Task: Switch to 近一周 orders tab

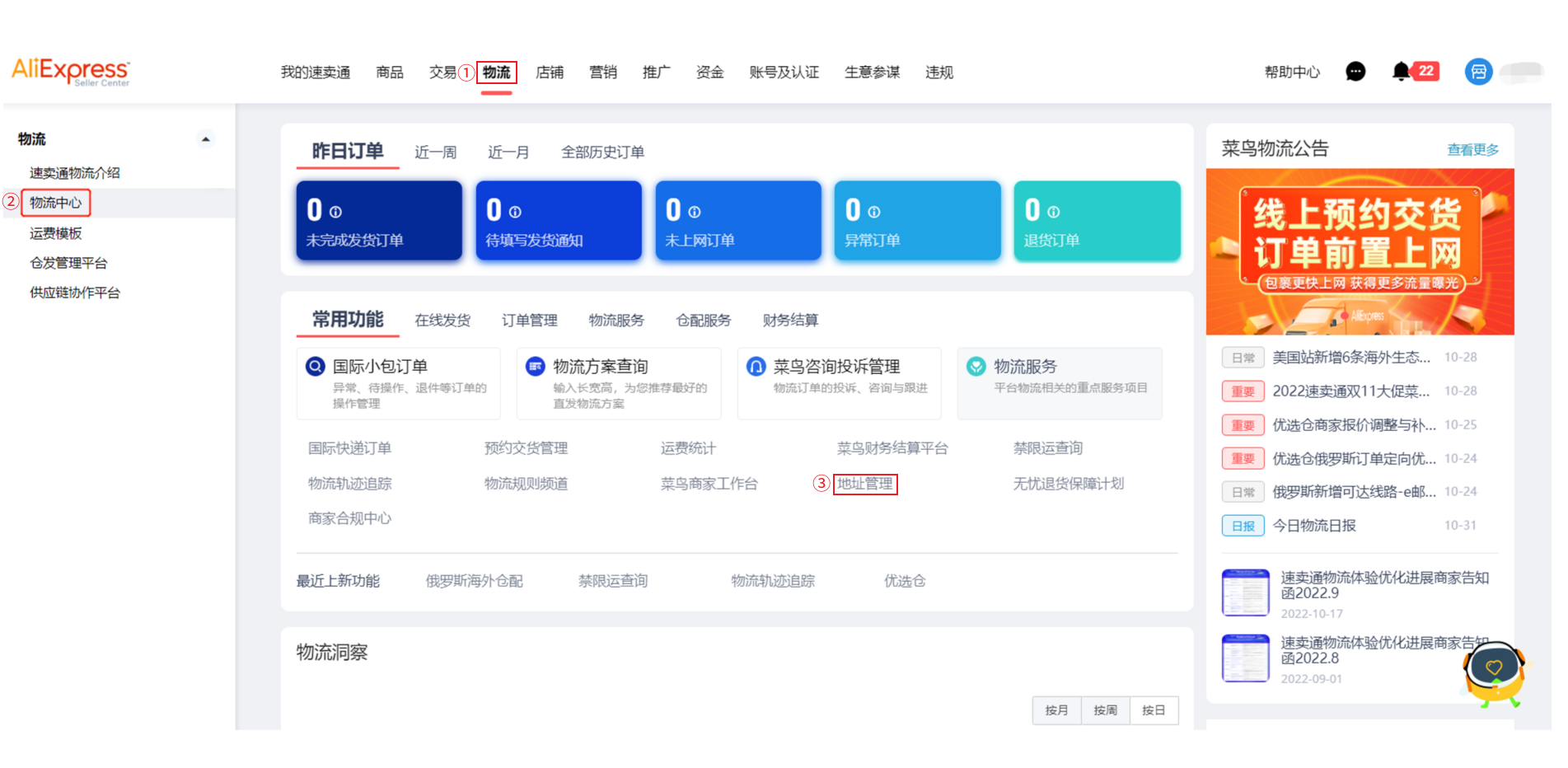Action: click(x=436, y=152)
